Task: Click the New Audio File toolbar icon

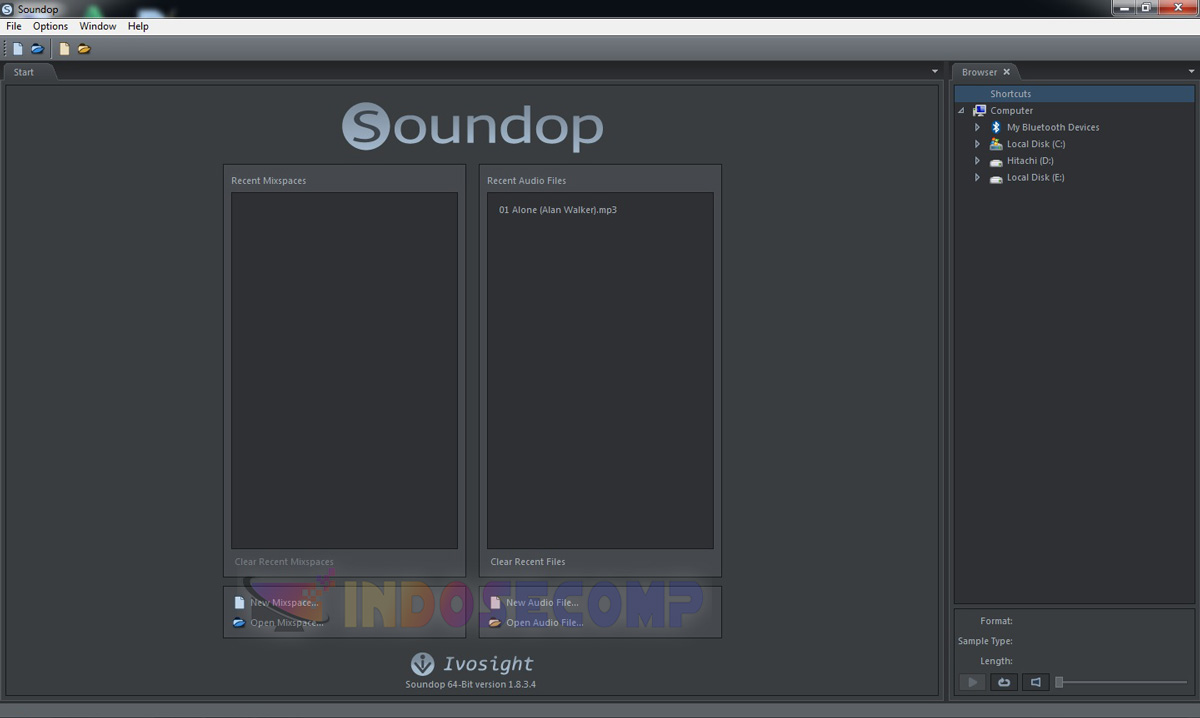Action: pos(63,47)
